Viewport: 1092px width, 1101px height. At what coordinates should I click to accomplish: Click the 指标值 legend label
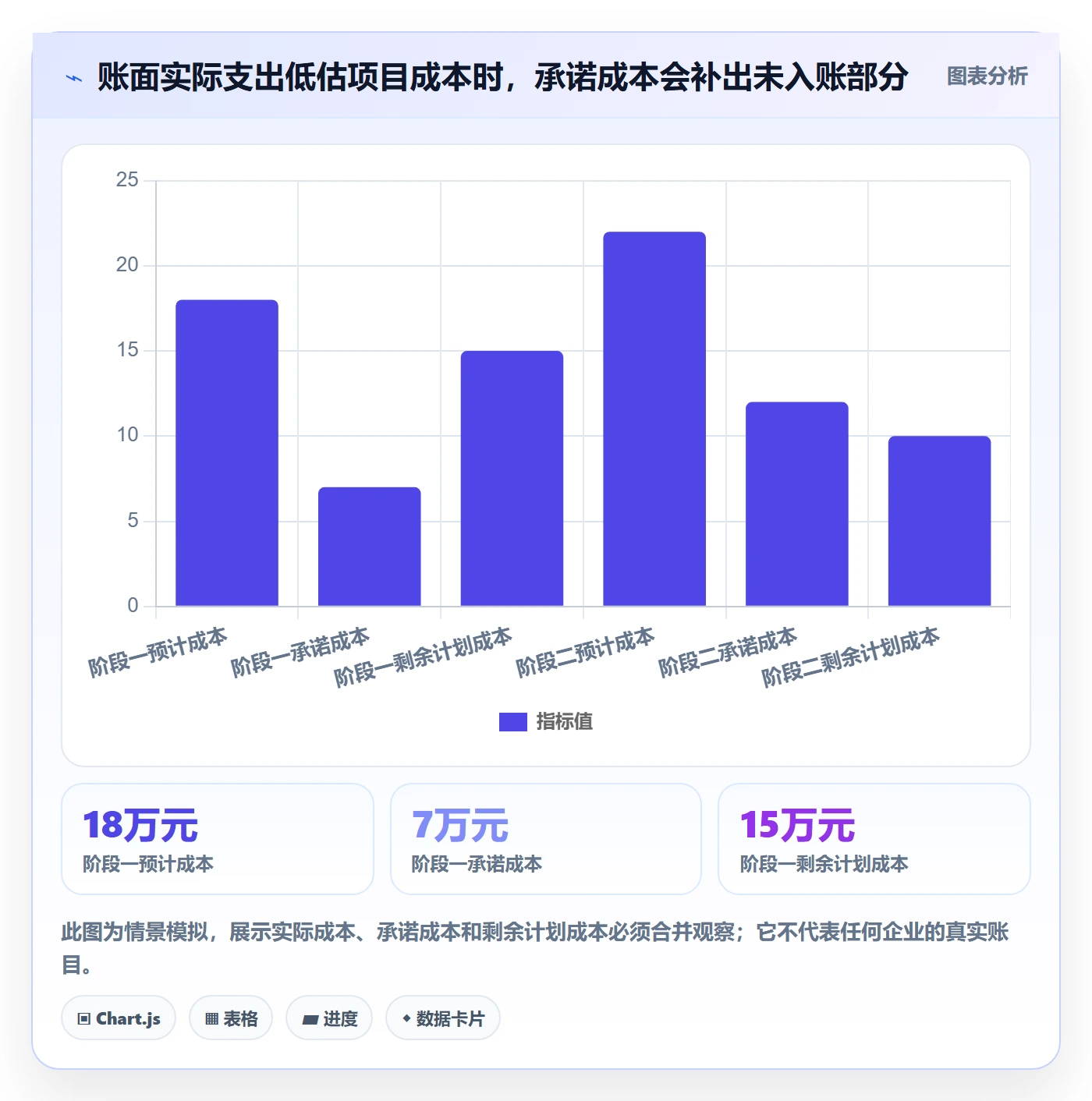tap(565, 722)
